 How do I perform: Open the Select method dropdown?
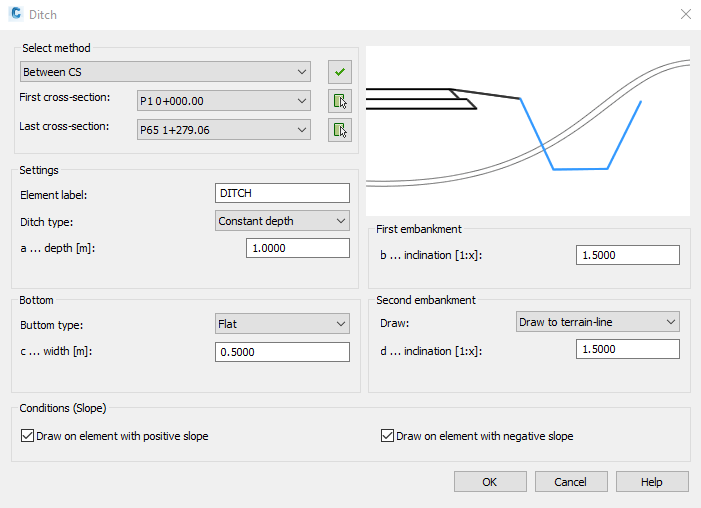pyautogui.click(x=165, y=72)
